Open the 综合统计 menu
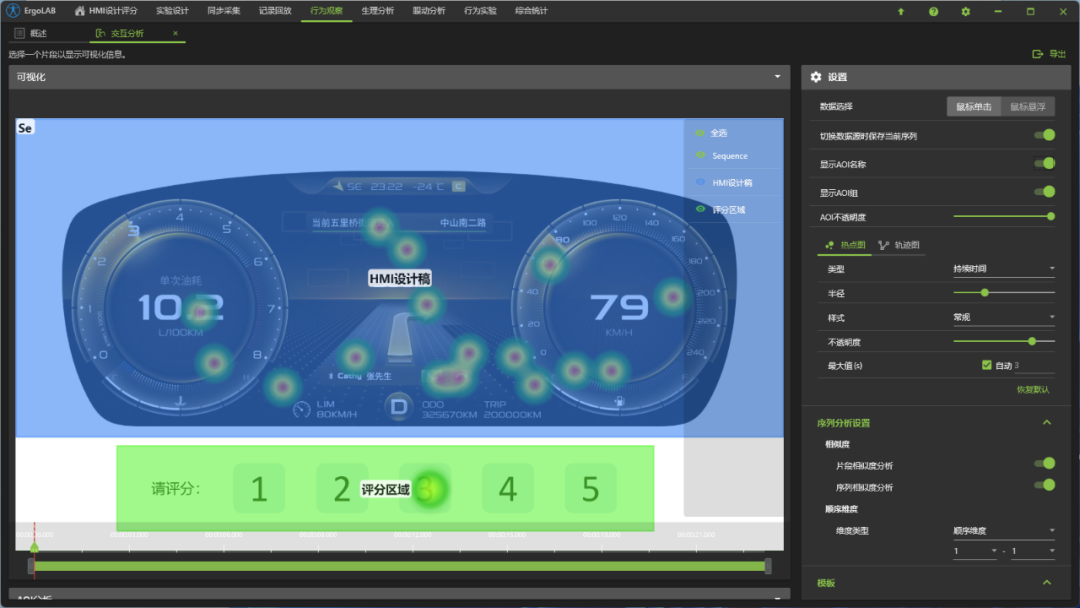This screenshot has height=608, width=1080. 531,11
